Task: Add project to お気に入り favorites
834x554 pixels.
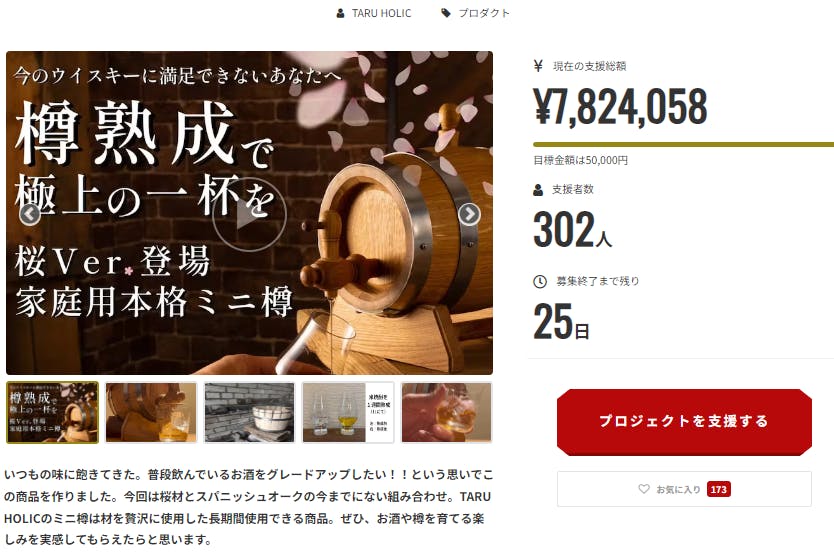Action: 684,489
